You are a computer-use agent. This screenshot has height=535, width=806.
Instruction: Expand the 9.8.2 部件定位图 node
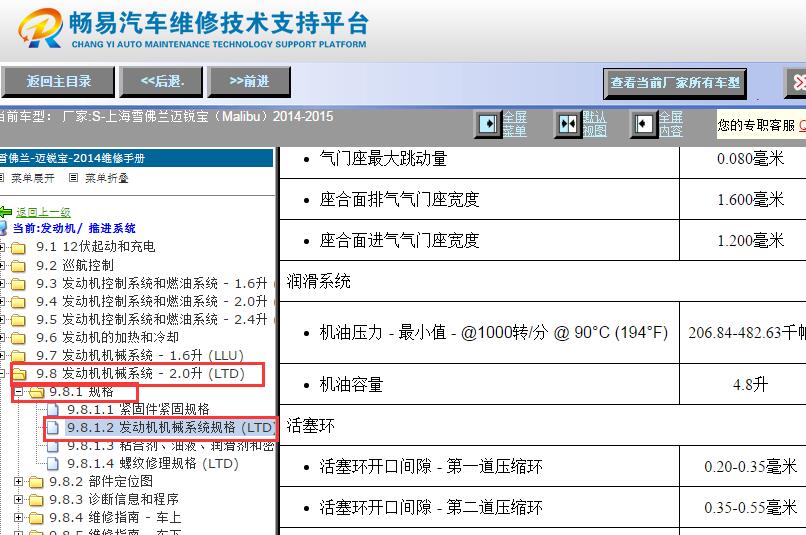19,482
